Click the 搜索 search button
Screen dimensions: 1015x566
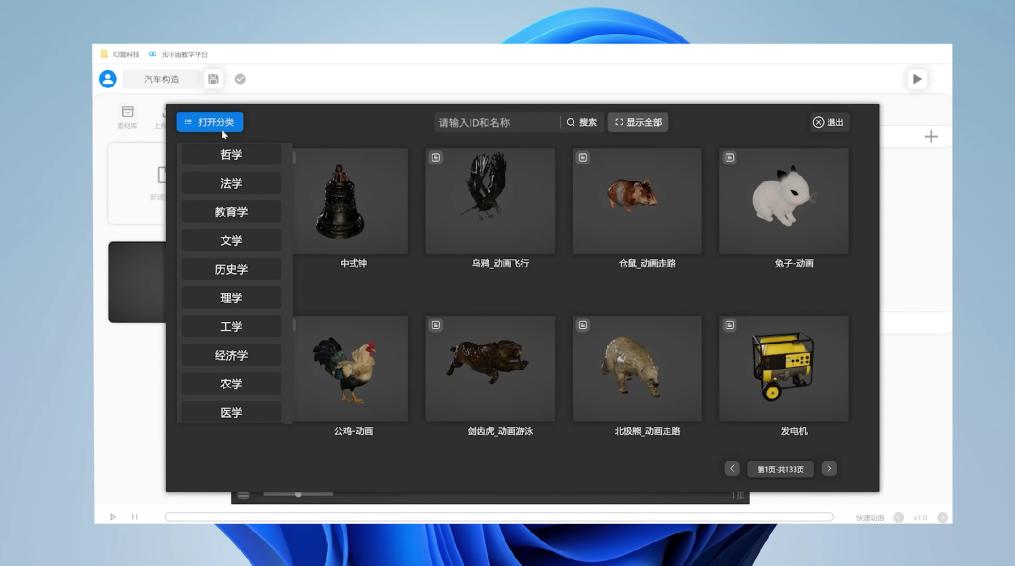coord(582,122)
